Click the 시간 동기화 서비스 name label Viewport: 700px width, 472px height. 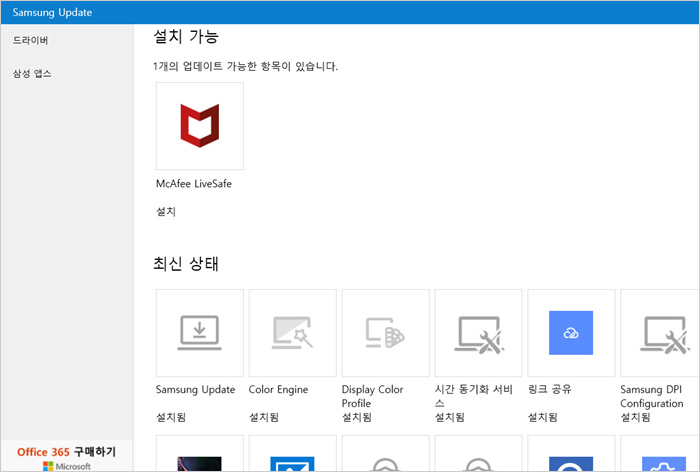474,396
